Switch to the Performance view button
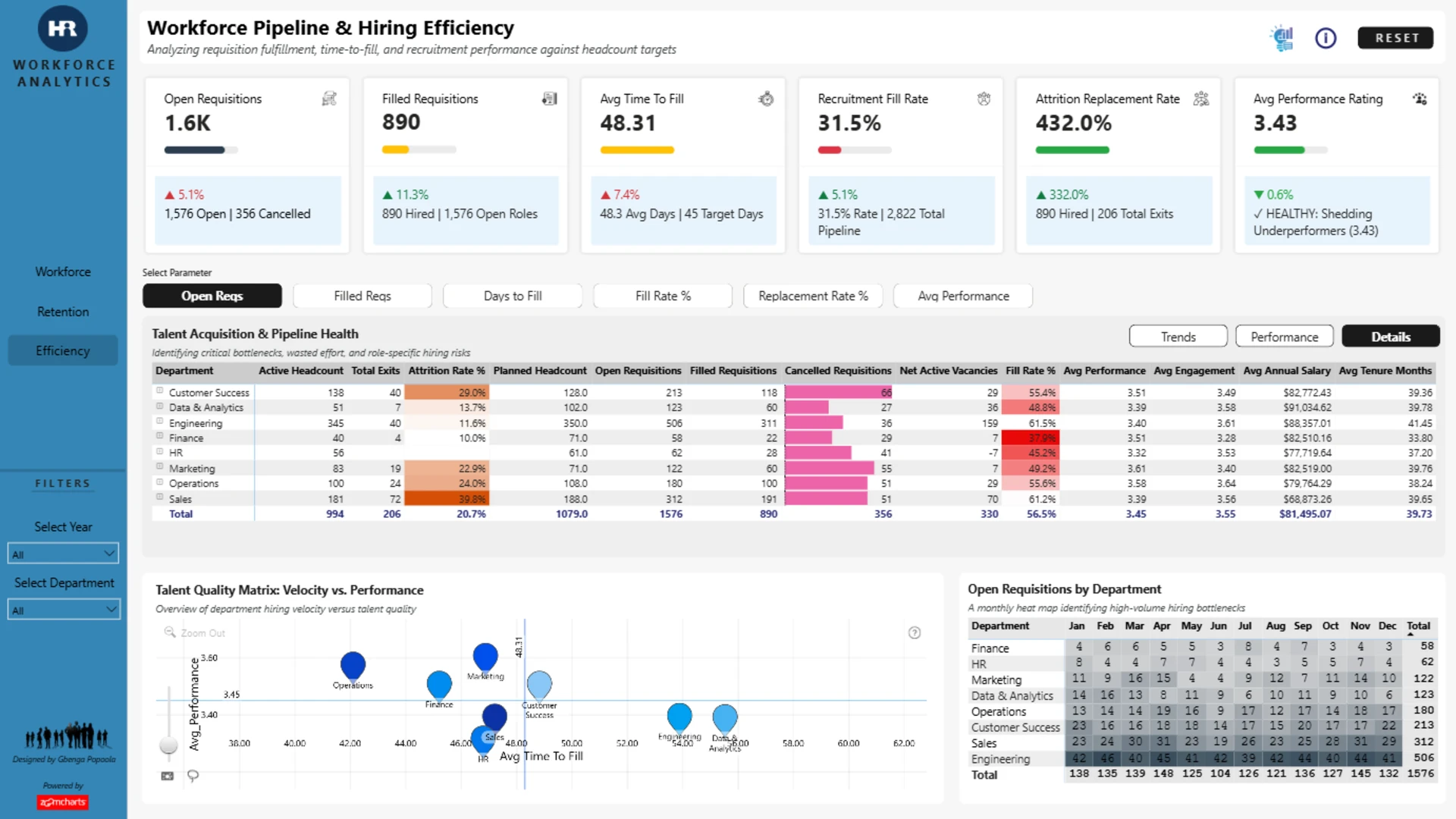 point(1285,337)
